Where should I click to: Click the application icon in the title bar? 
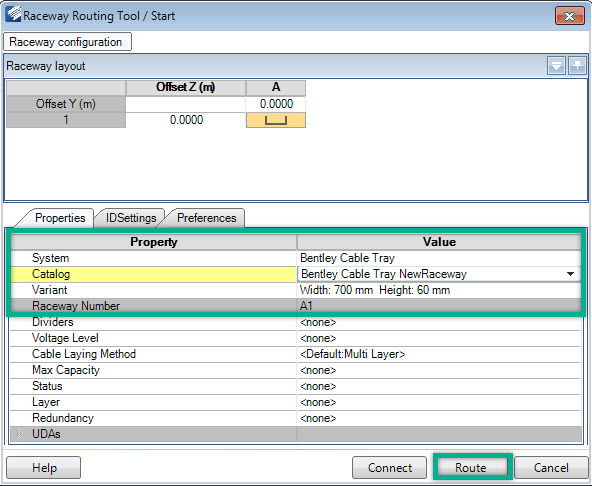[14, 14]
